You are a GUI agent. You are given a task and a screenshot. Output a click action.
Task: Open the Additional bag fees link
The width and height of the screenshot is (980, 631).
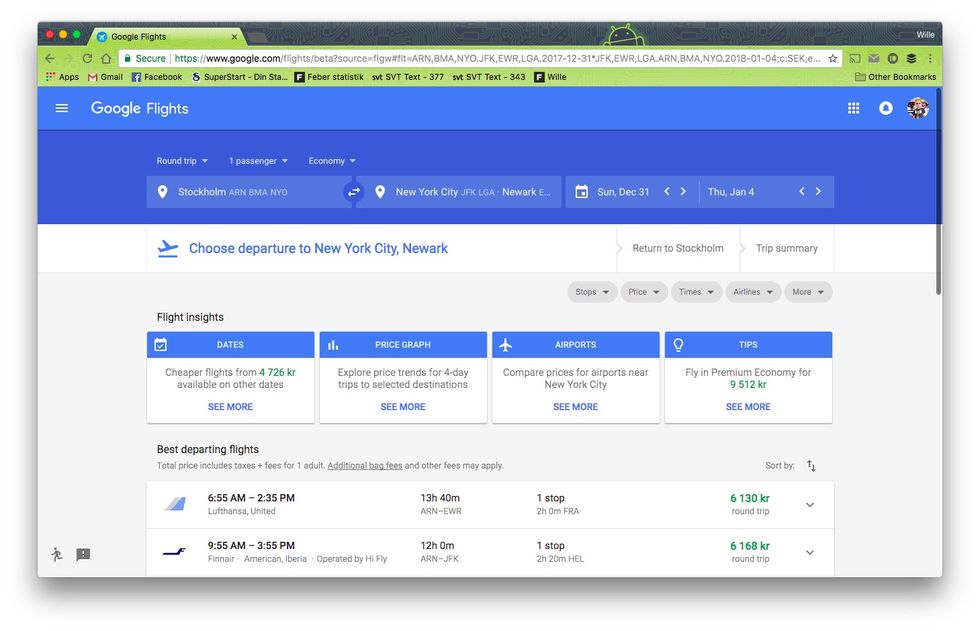coord(365,466)
